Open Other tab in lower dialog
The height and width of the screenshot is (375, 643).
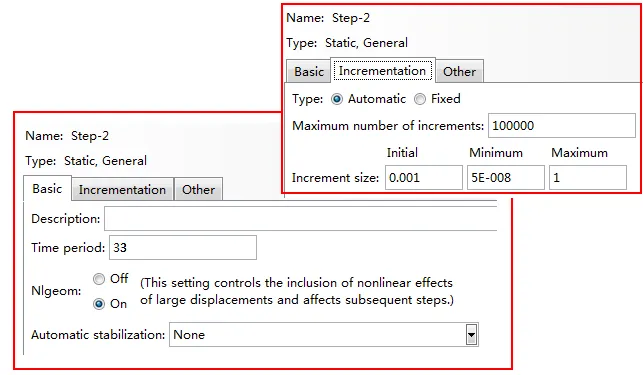[x=198, y=190]
